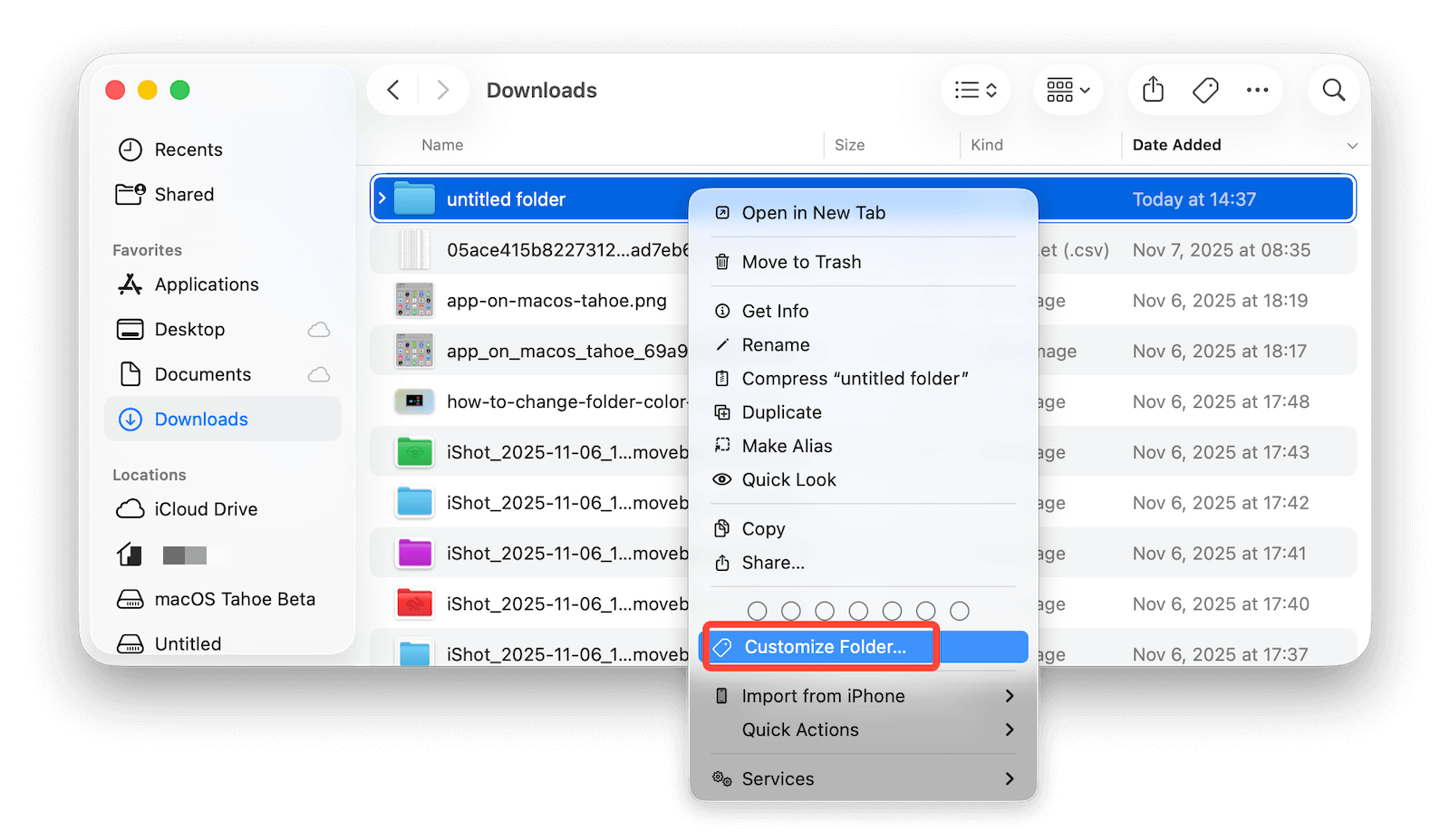The height and width of the screenshot is (840, 1450).
Task: Click the Share toolbar icon
Action: pyautogui.click(x=1153, y=90)
